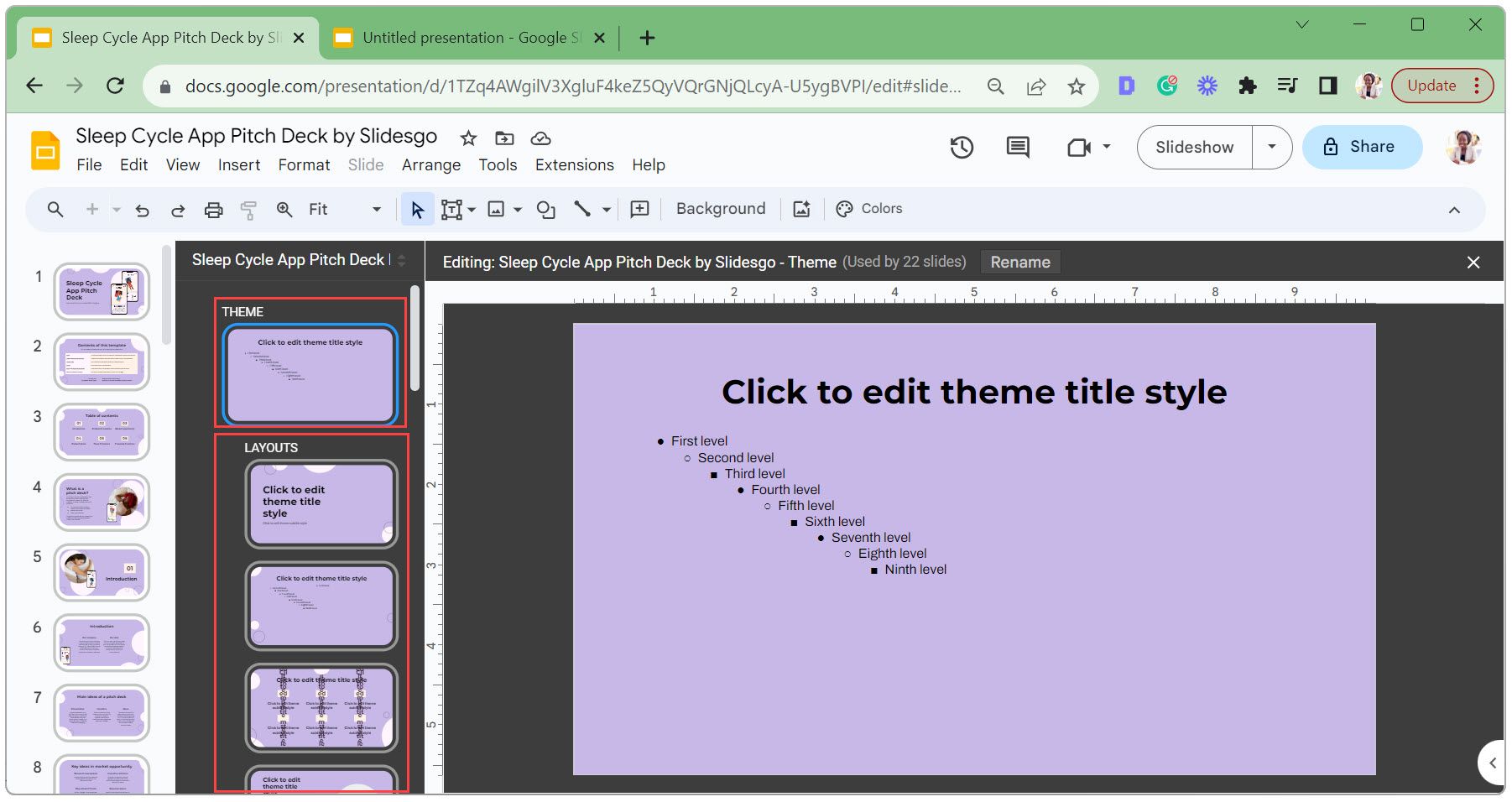Open the Insert menu
The width and height of the screenshot is (1512, 802).
[x=239, y=164]
